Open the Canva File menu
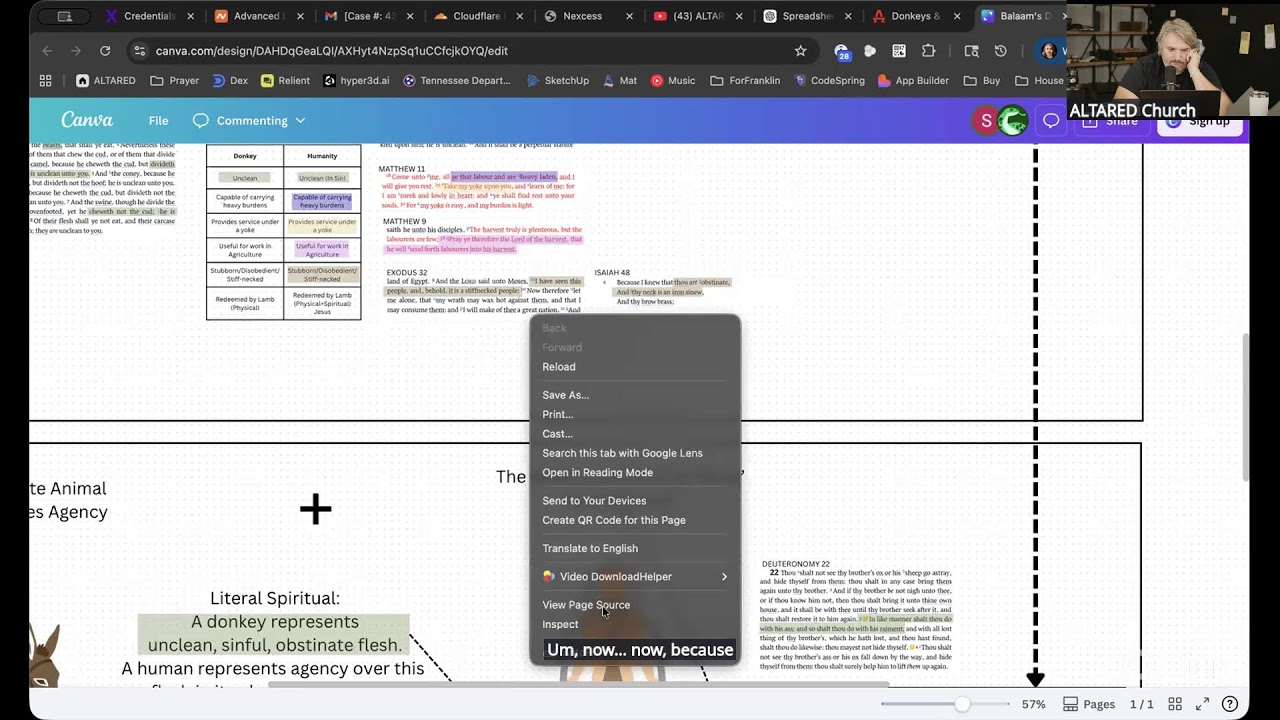Image resolution: width=1280 pixels, height=720 pixels. tap(158, 121)
